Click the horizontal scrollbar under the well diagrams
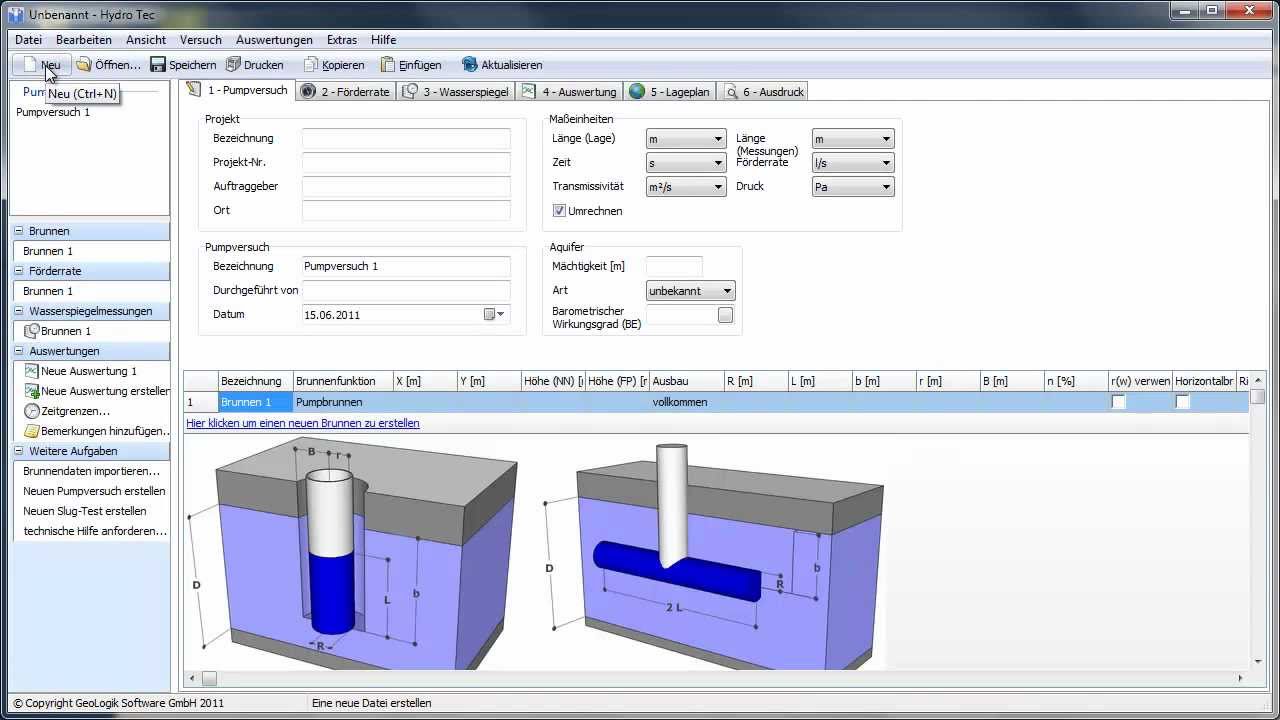 717,678
